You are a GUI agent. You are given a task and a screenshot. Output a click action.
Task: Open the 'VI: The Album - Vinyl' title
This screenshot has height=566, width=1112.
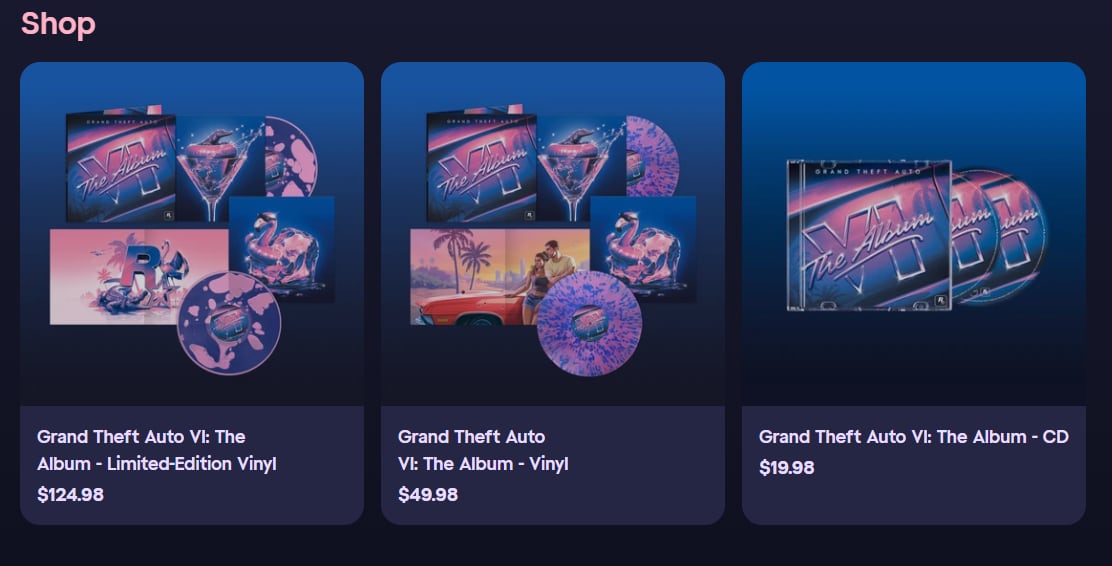tap(483, 450)
